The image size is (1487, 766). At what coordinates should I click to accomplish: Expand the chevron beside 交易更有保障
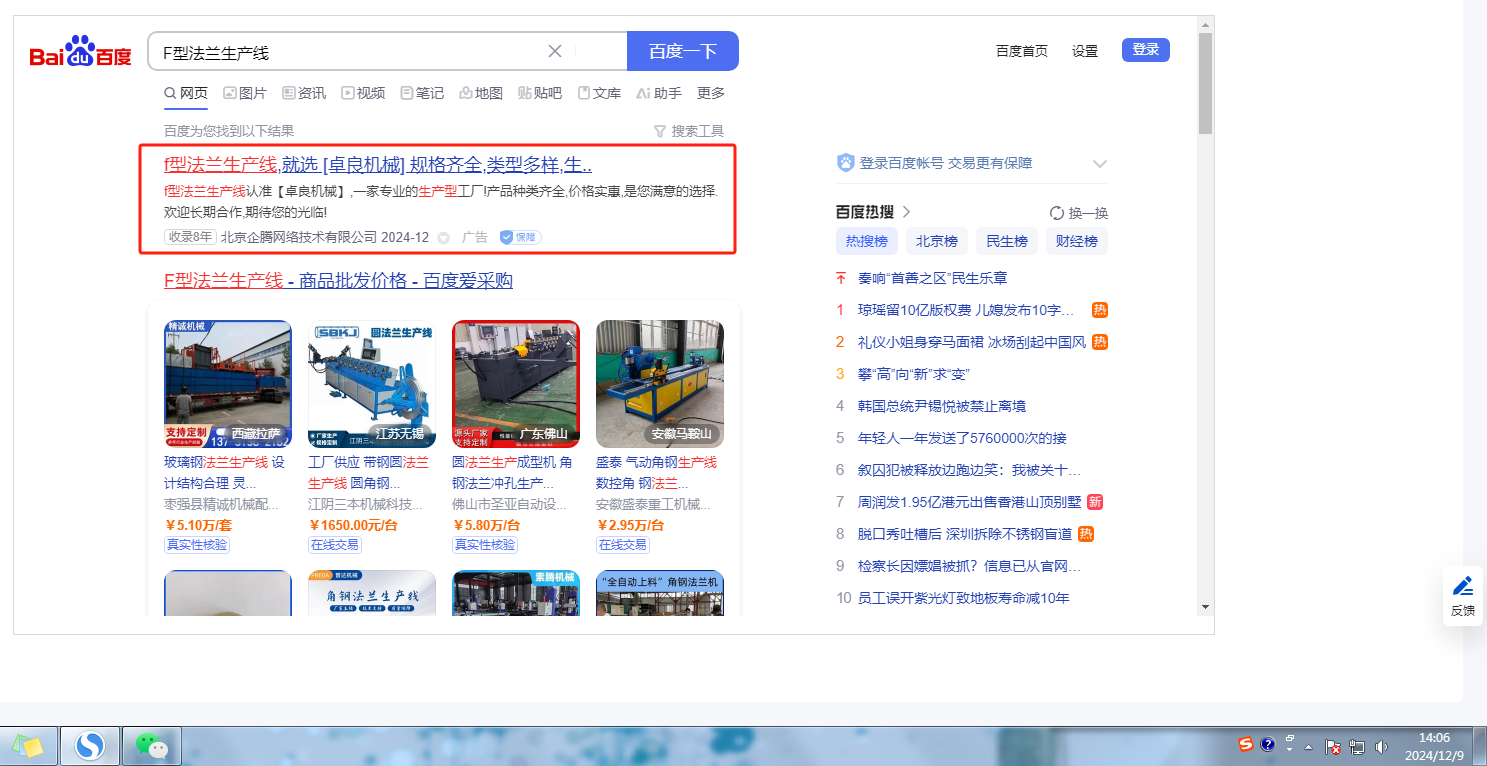[1100, 163]
